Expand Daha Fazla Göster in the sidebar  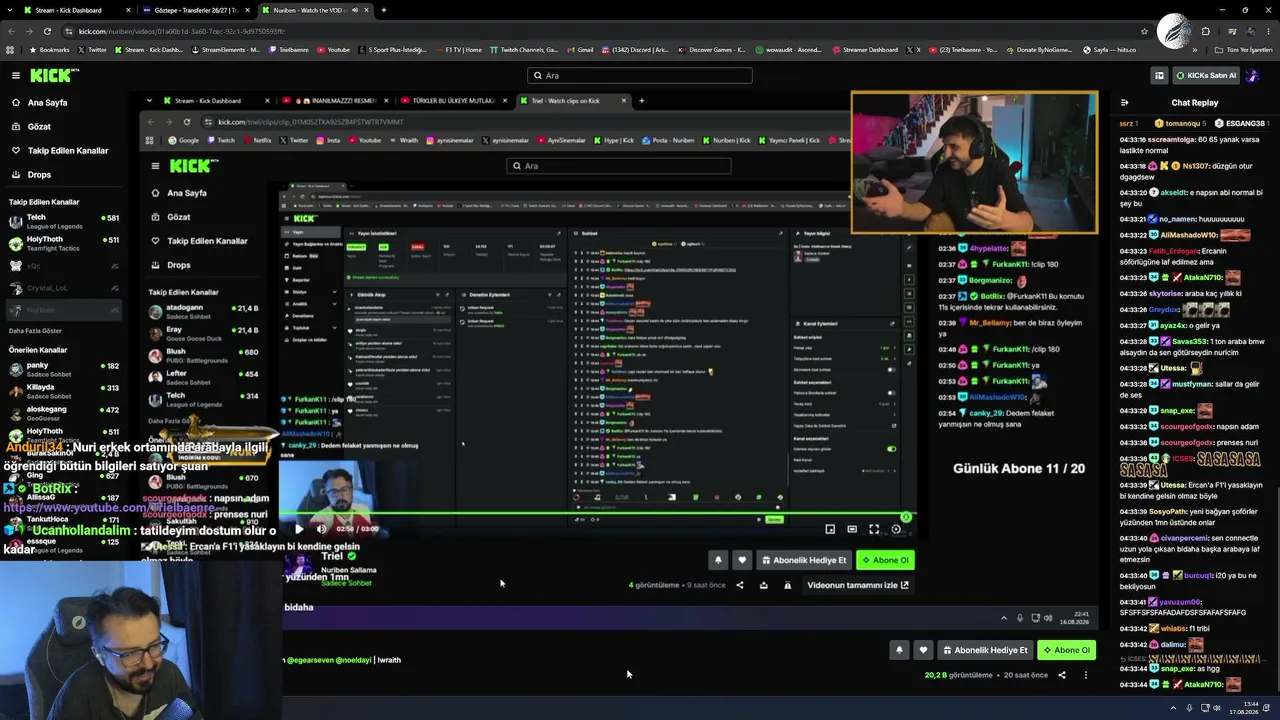36,330
